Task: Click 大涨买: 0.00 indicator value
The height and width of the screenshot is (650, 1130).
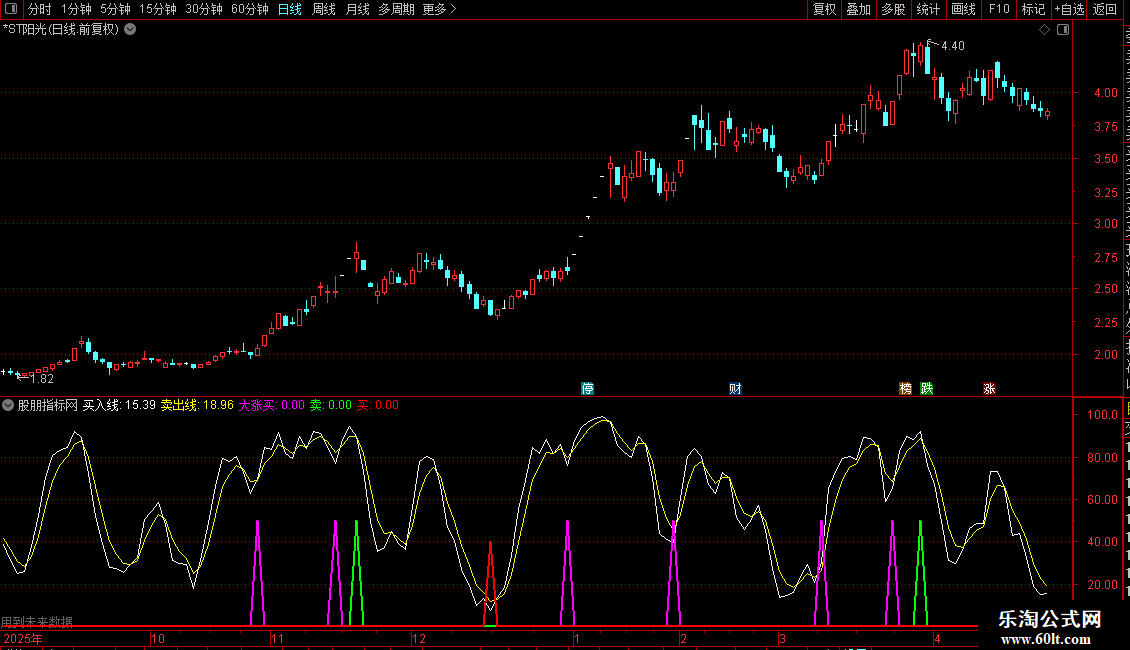Action: [272, 405]
